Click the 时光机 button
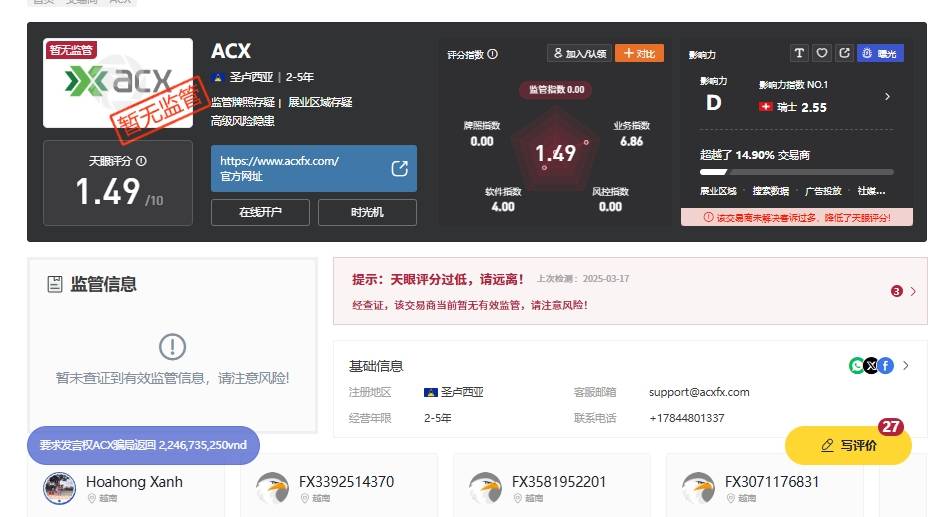 (367, 212)
